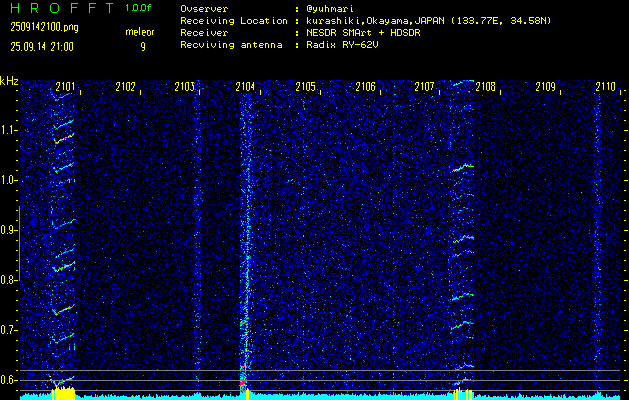Image resolution: width=629 pixels, height=400 pixels.
Task: Click the 2104 time label
Action: (245, 87)
